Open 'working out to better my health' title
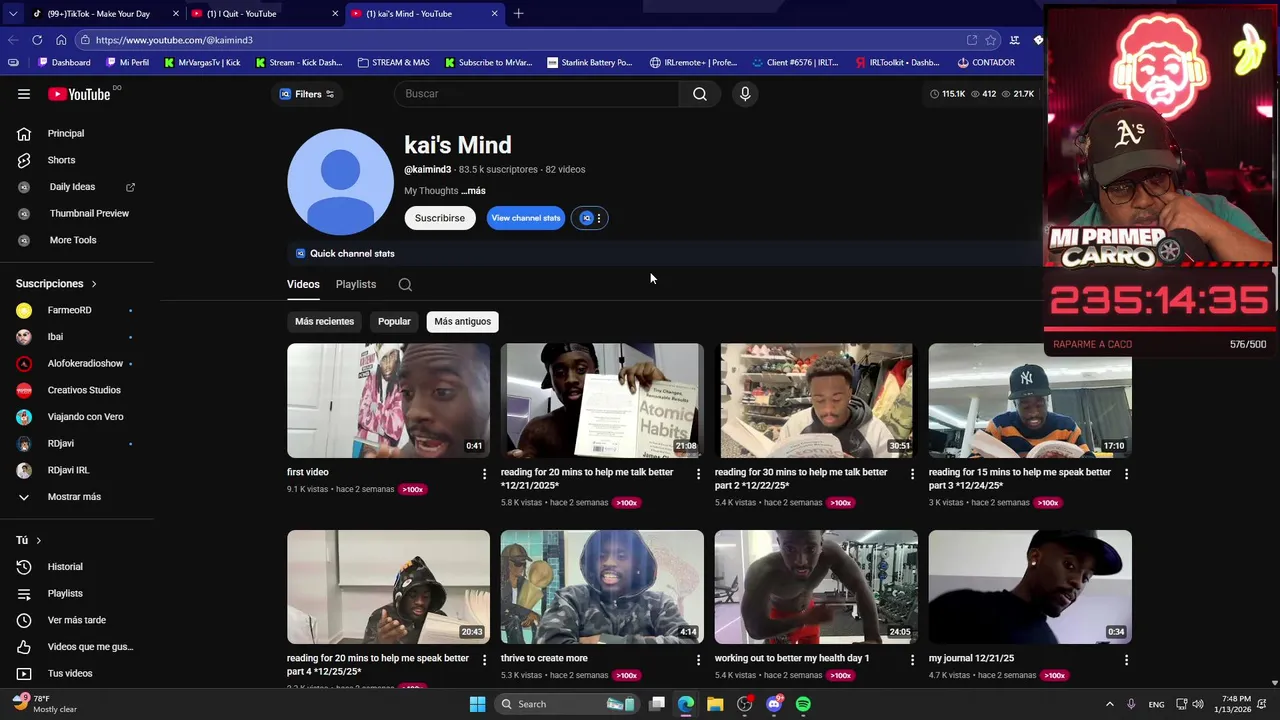The width and height of the screenshot is (1280, 720). point(792,659)
